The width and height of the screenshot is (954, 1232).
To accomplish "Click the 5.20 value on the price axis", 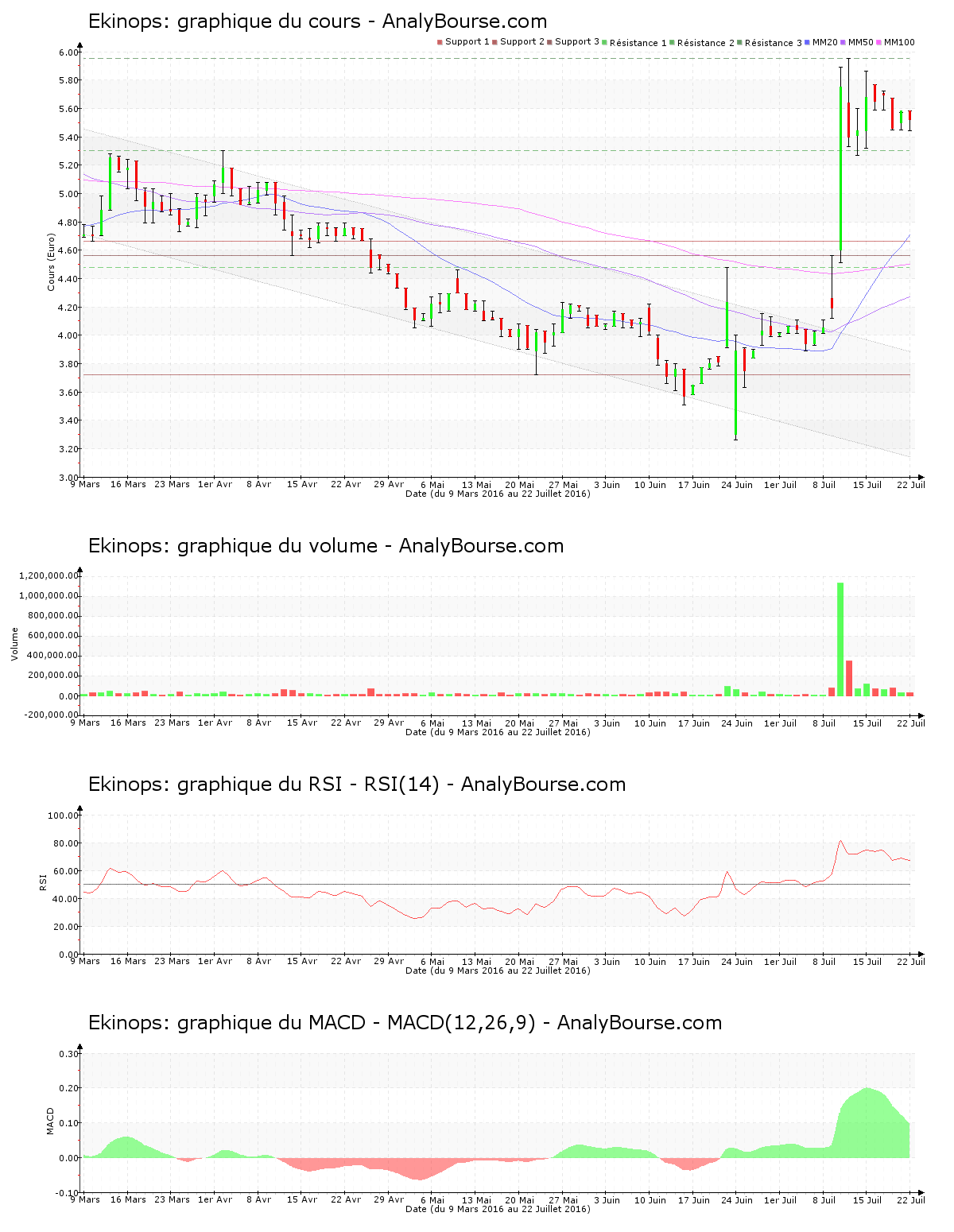I will (x=68, y=165).
